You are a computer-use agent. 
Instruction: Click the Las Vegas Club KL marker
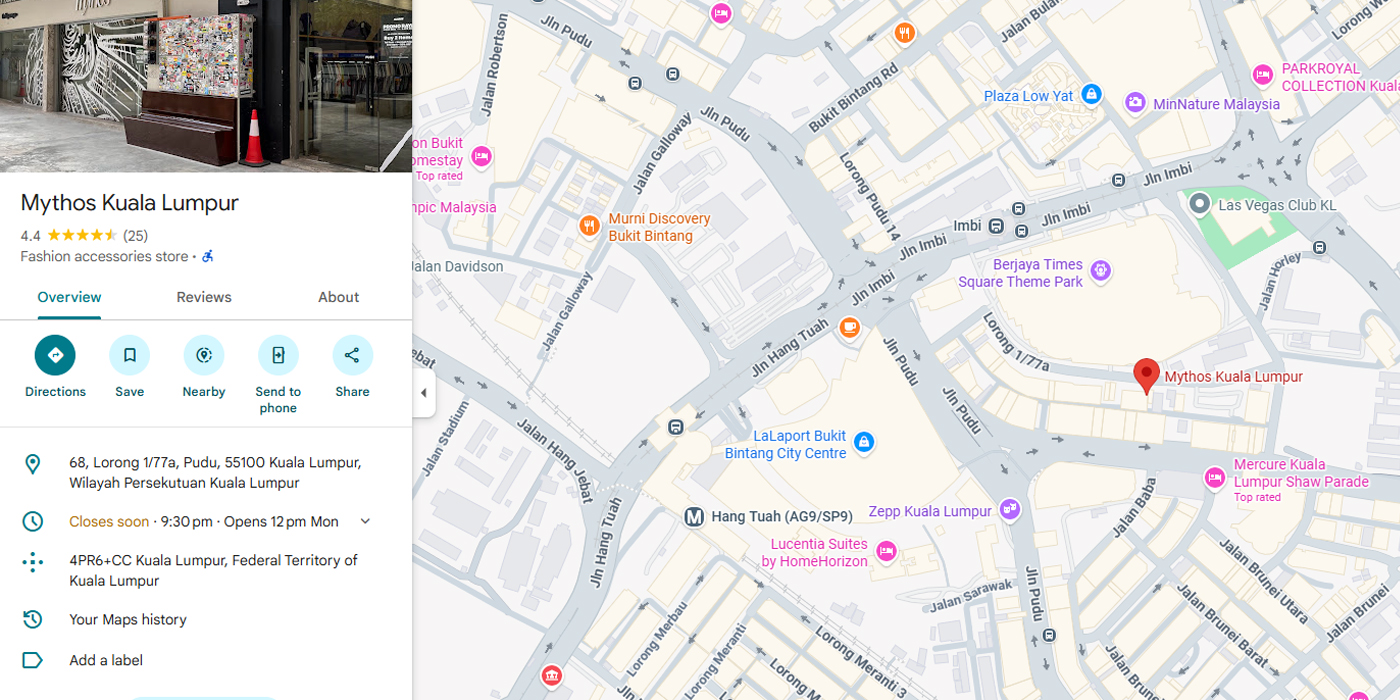(1200, 204)
